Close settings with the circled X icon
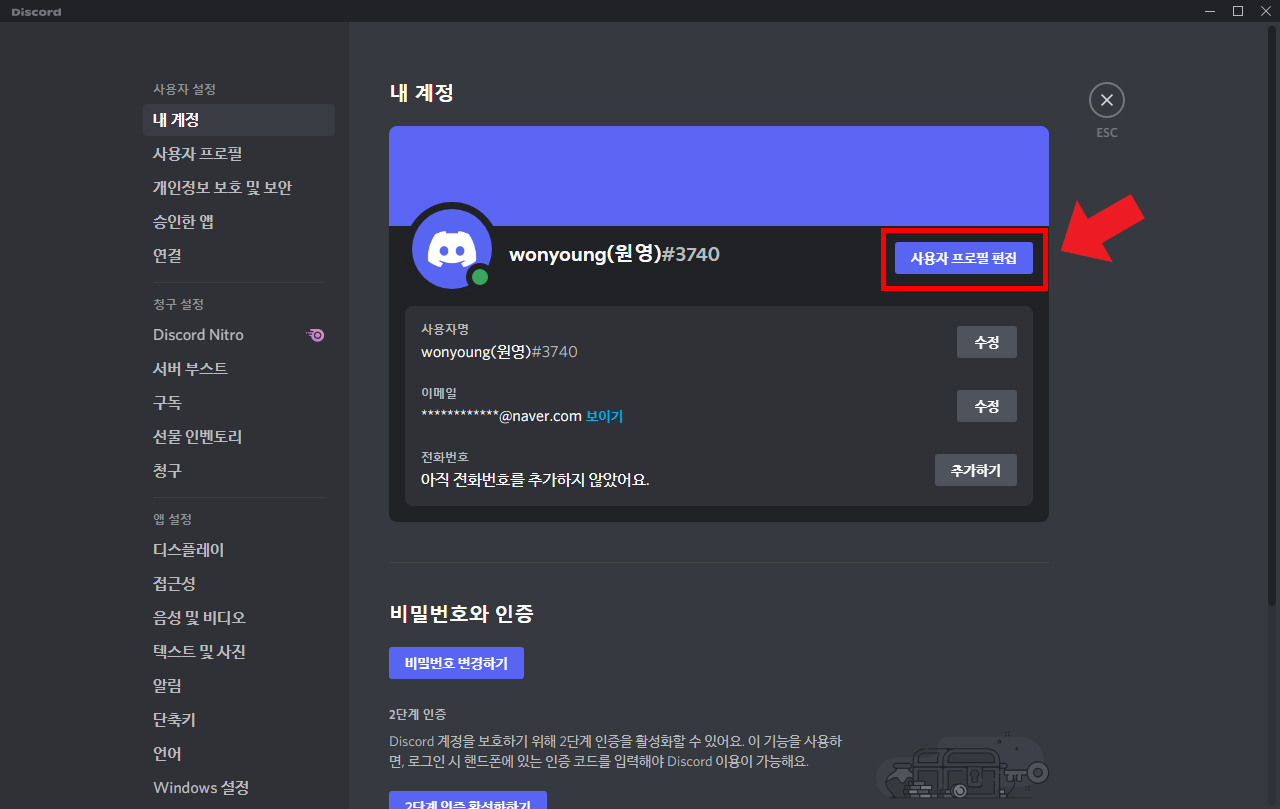This screenshot has width=1280, height=809. [x=1106, y=100]
